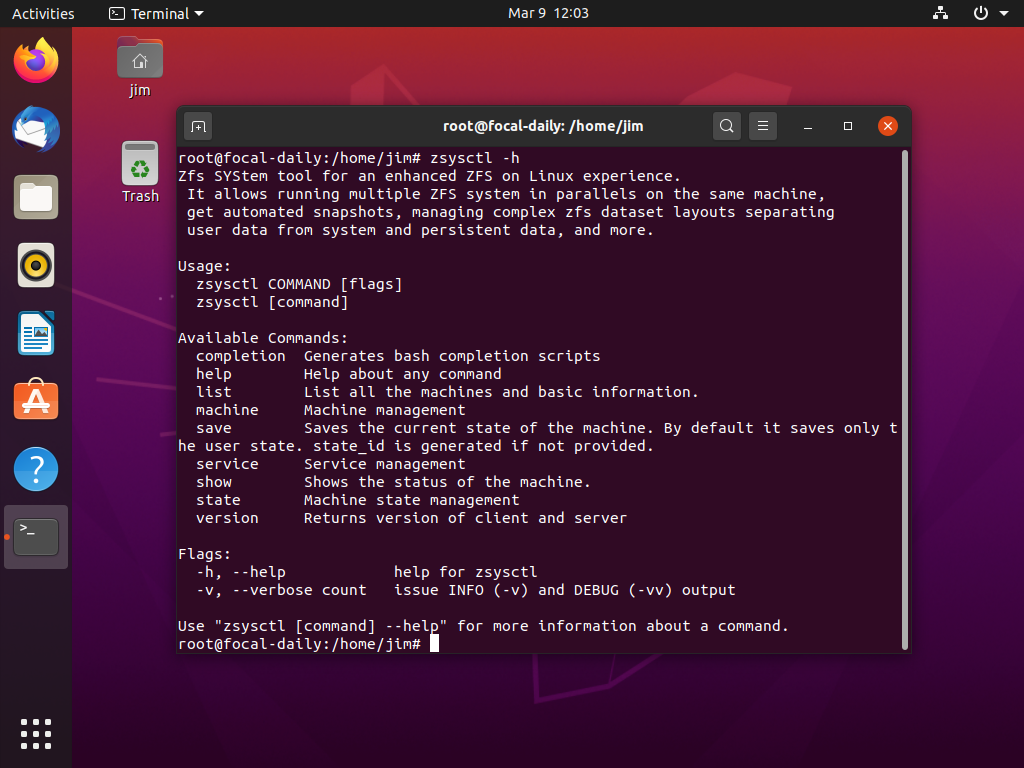Open Thunderbird mail from the dock

click(x=35, y=129)
